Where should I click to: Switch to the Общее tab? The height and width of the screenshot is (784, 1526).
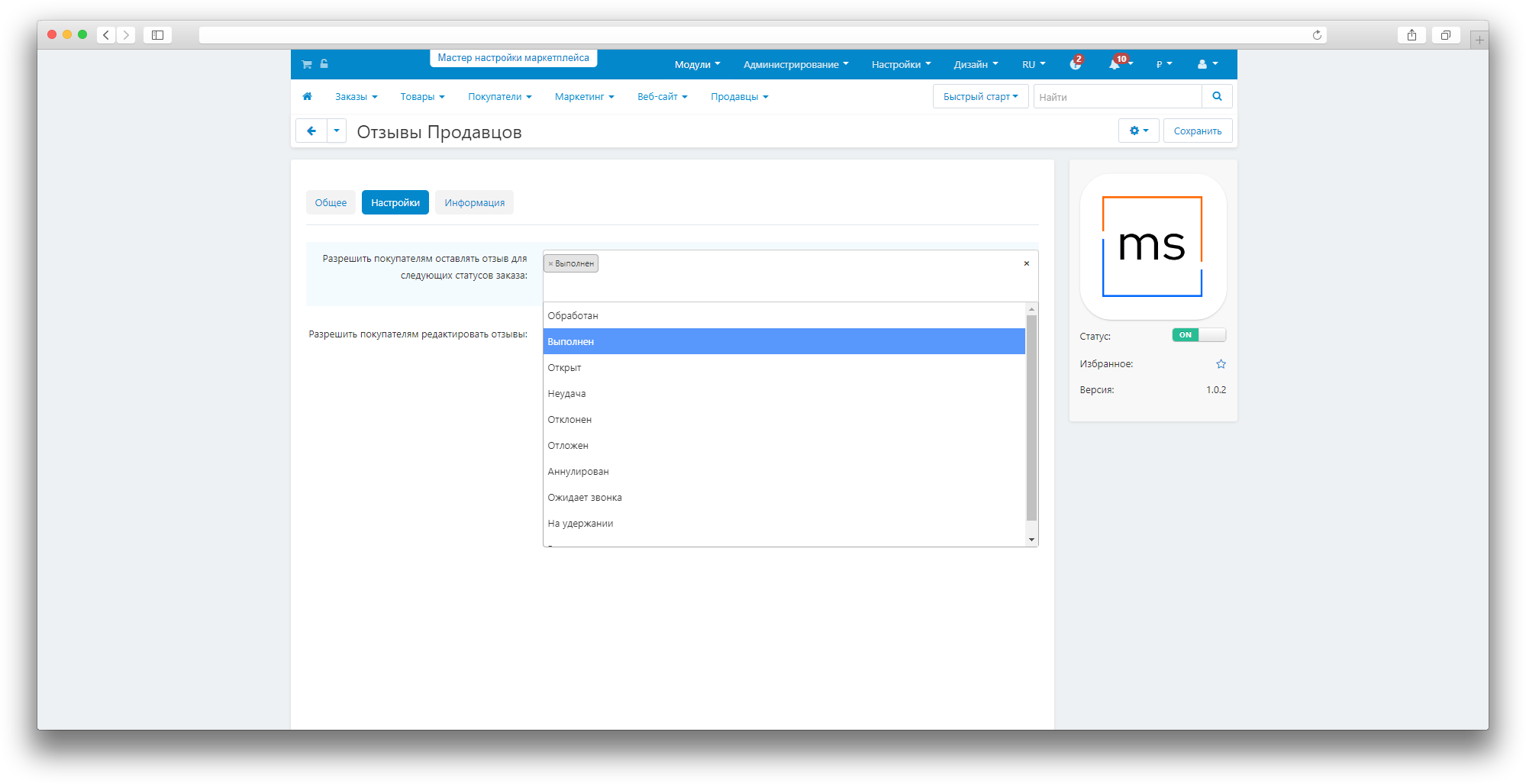pos(331,202)
